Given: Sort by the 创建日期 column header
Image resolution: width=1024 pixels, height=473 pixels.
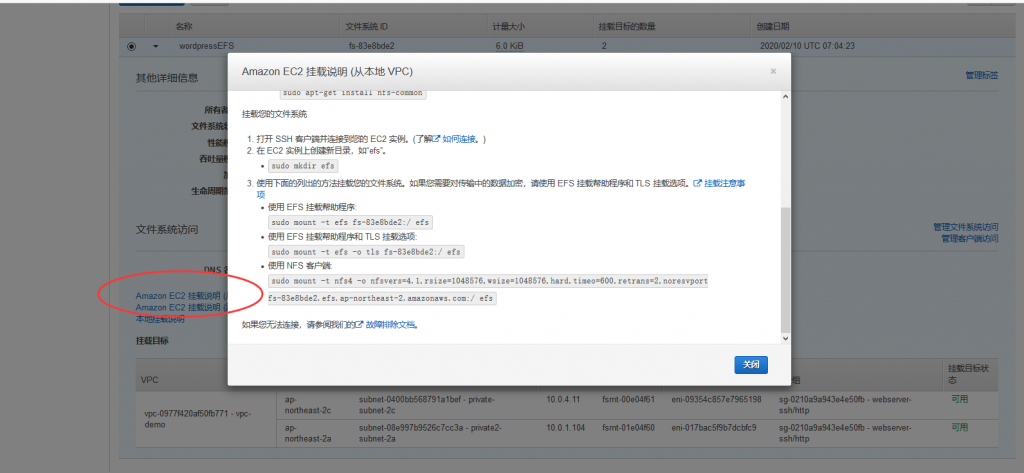Looking at the screenshot, I should click(x=773, y=27).
